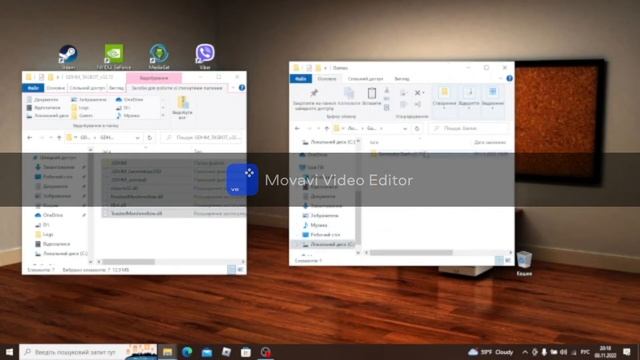This screenshot has width=640, height=360.
Task: Click the Delete X icon in right window ribbon
Action: pos(418,93)
